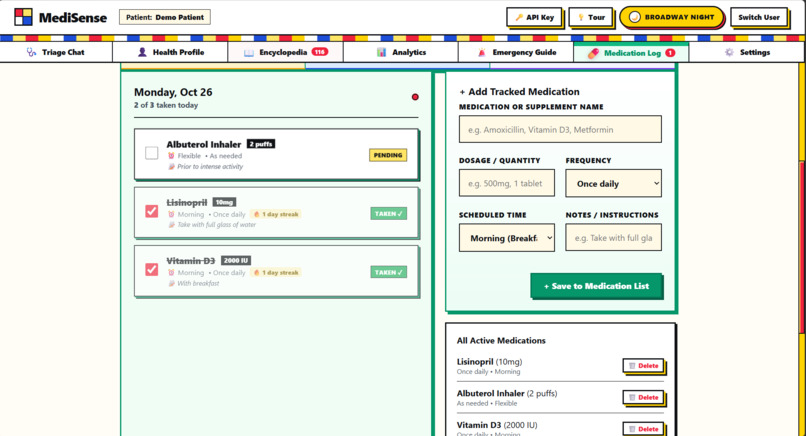The image size is (806, 436).
Task: Open the Frequency Once daily dropdown
Action: coord(613,184)
